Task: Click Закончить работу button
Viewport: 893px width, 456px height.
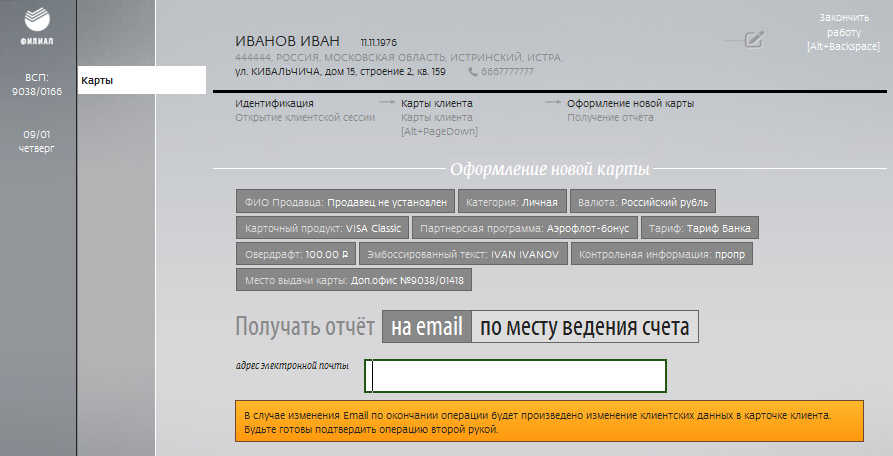Action: pyautogui.click(x=843, y=32)
